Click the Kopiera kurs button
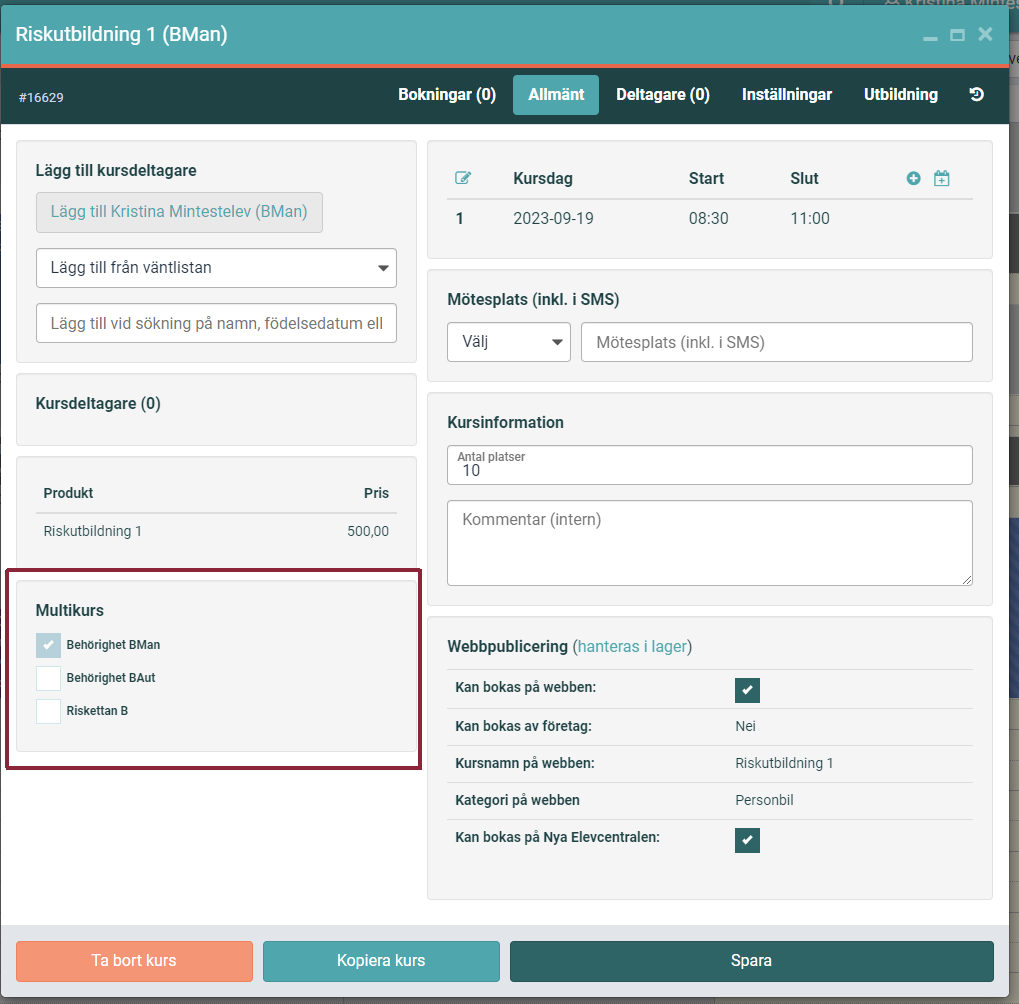The image size is (1019, 1004). pos(381,961)
